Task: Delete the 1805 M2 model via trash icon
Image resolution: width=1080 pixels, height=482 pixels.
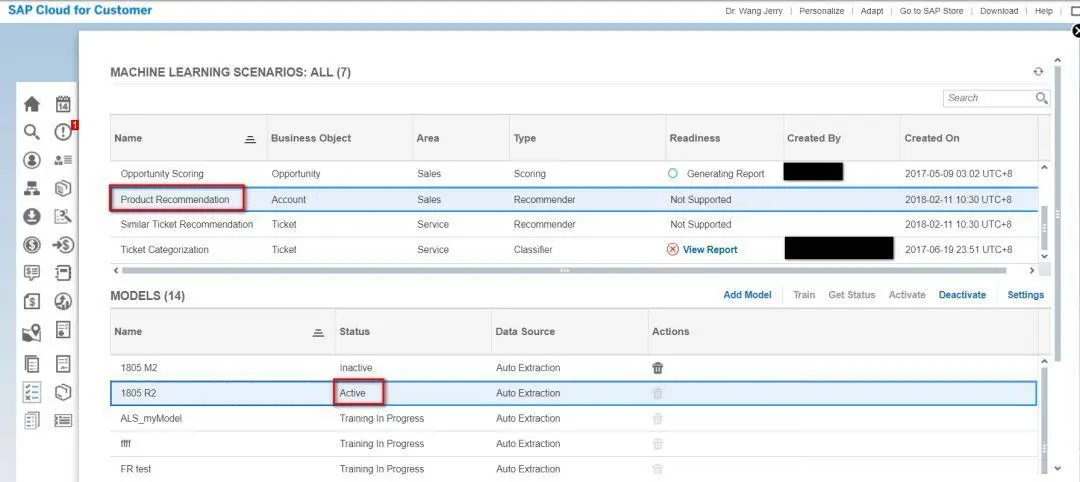Action: point(658,368)
